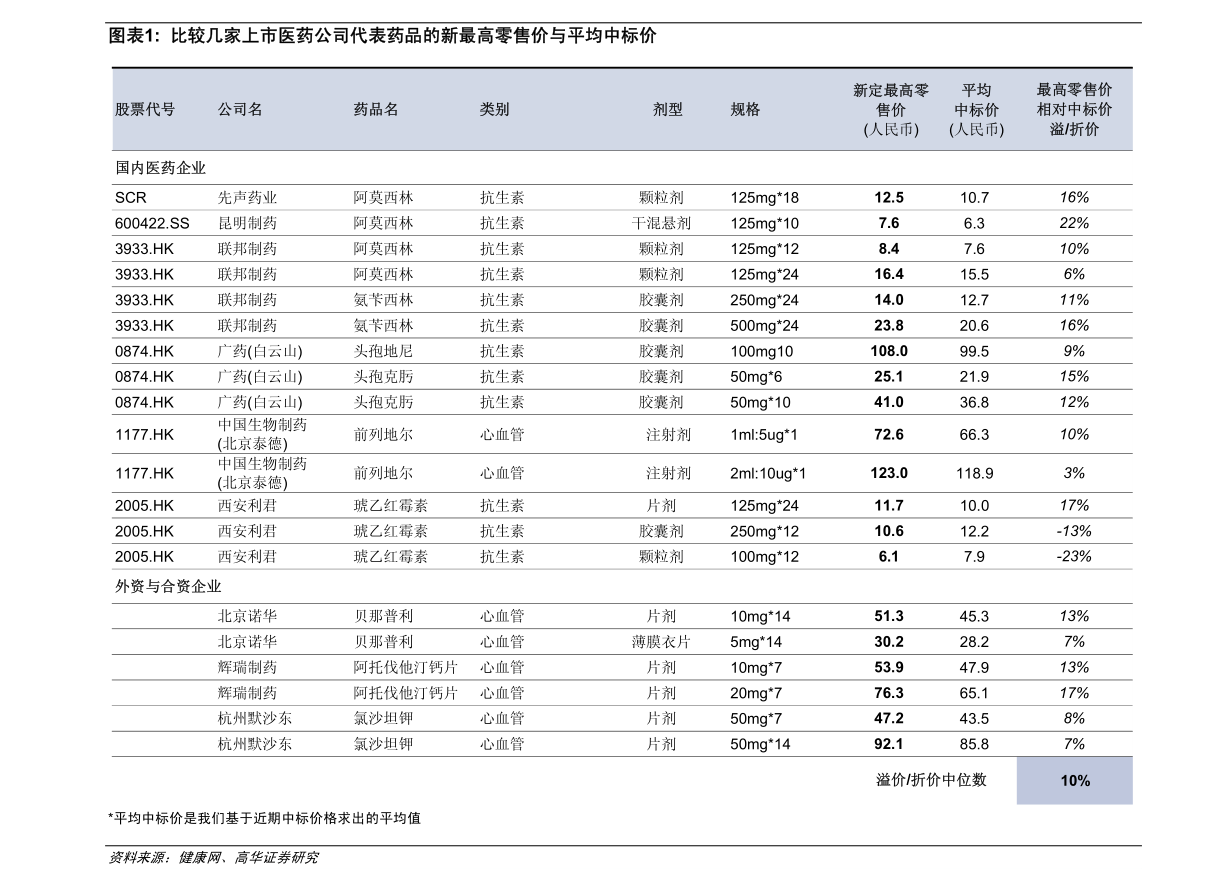Select the bold price 12.5
The width and height of the screenshot is (1224, 885).
coord(889,198)
